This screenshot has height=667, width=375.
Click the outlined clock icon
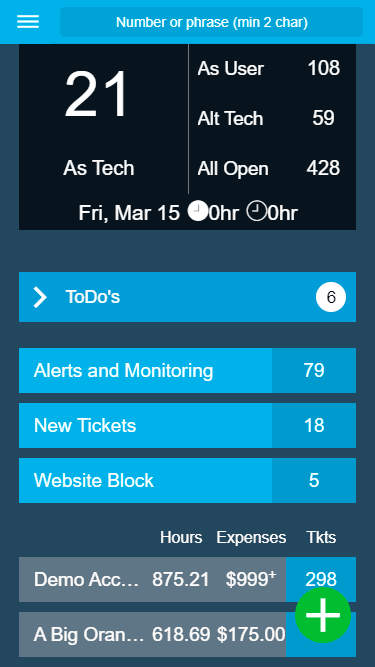click(x=256, y=211)
